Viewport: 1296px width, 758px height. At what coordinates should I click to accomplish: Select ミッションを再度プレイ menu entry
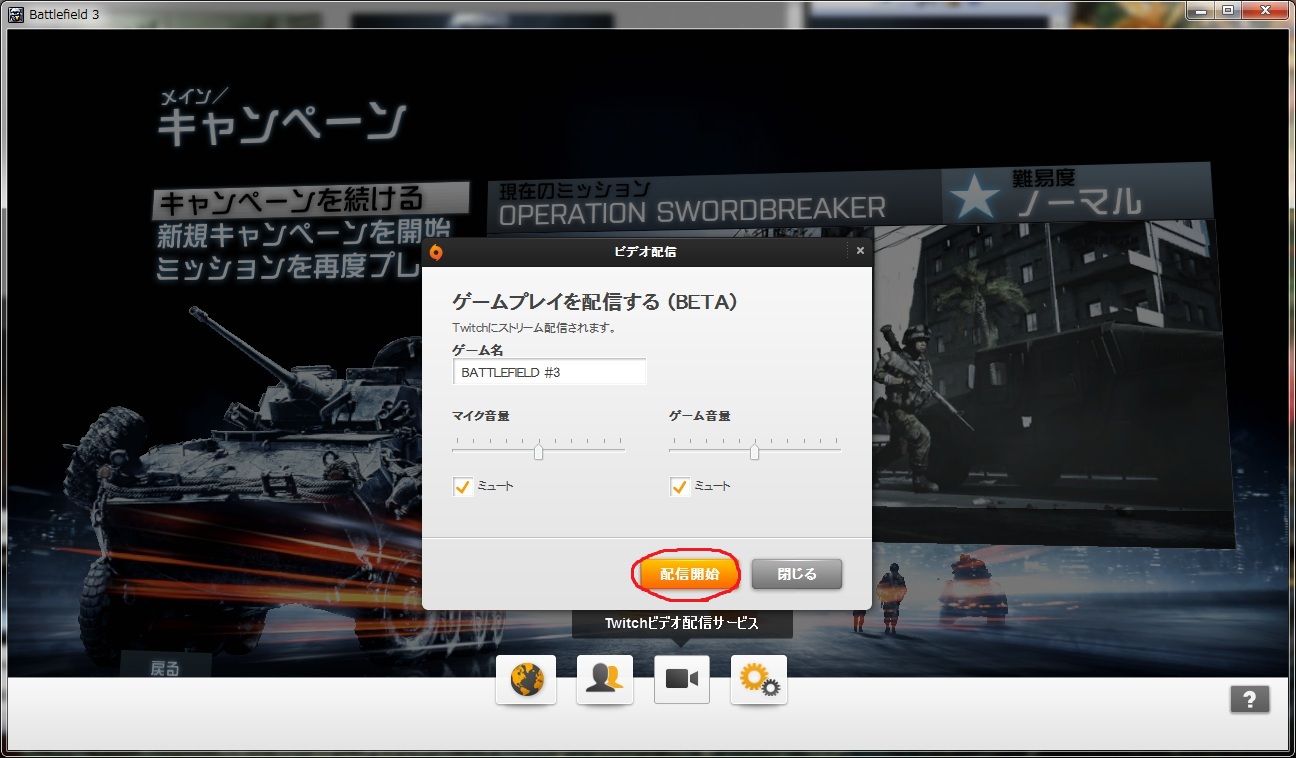pyautogui.click(x=288, y=266)
